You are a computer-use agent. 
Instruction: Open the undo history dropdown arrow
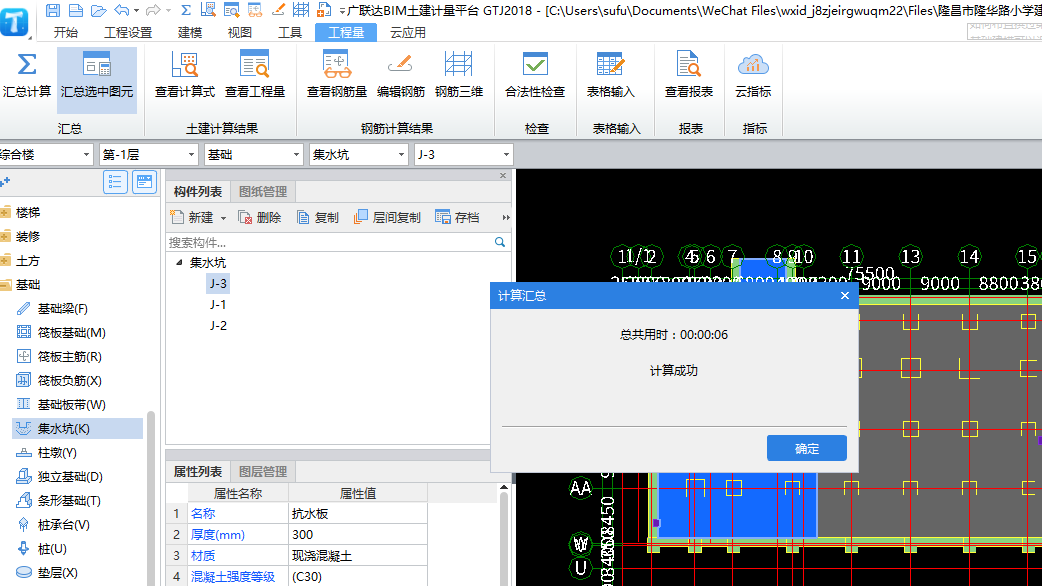click(136, 11)
